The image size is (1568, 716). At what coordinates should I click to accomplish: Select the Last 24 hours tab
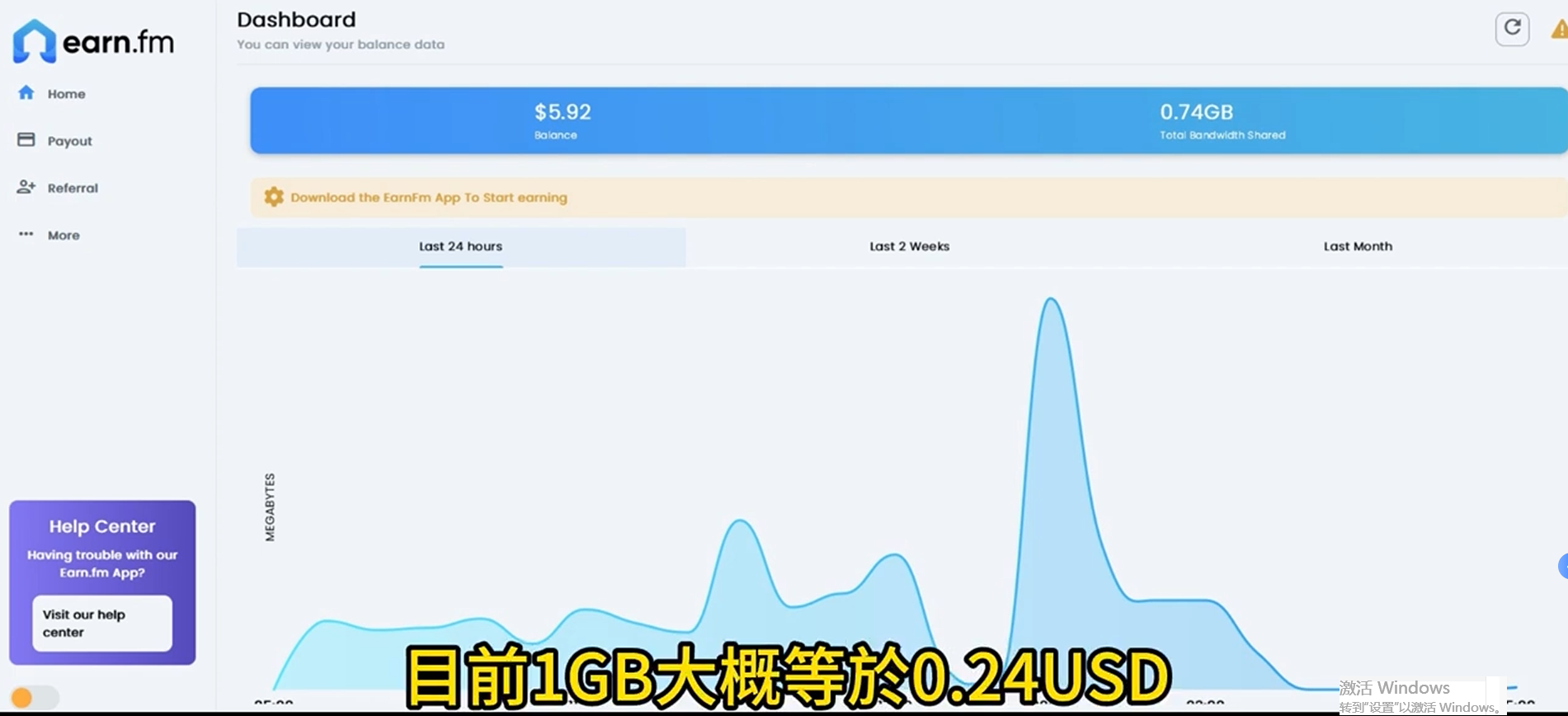[460, 247]
